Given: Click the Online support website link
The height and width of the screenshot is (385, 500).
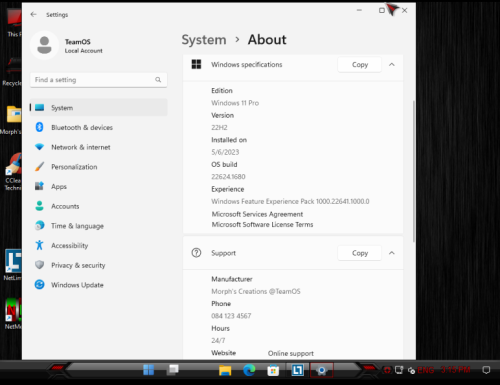Looking at the screenshot, I should 291,353.
